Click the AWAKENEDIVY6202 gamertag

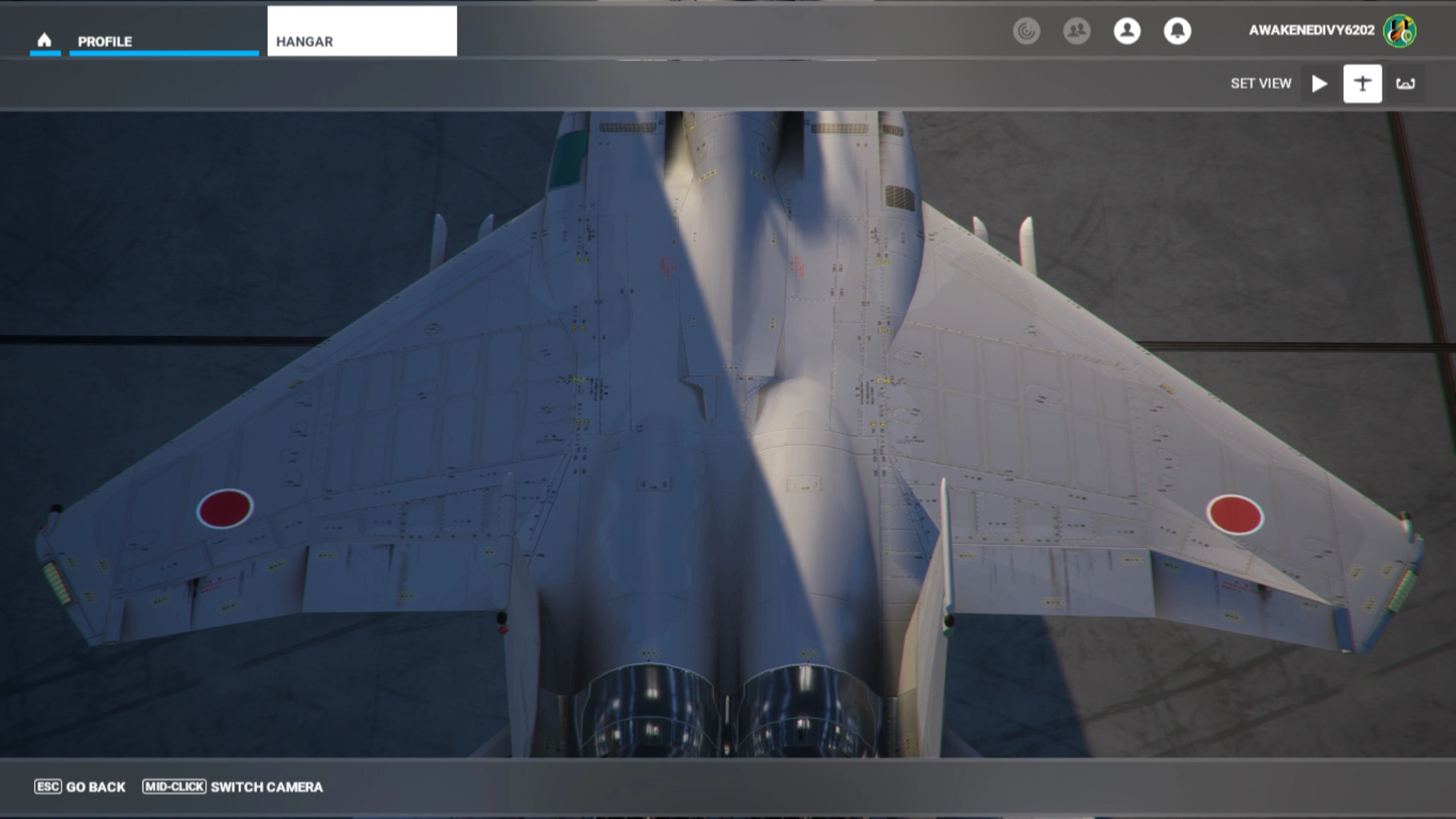tap(1311, 30)
